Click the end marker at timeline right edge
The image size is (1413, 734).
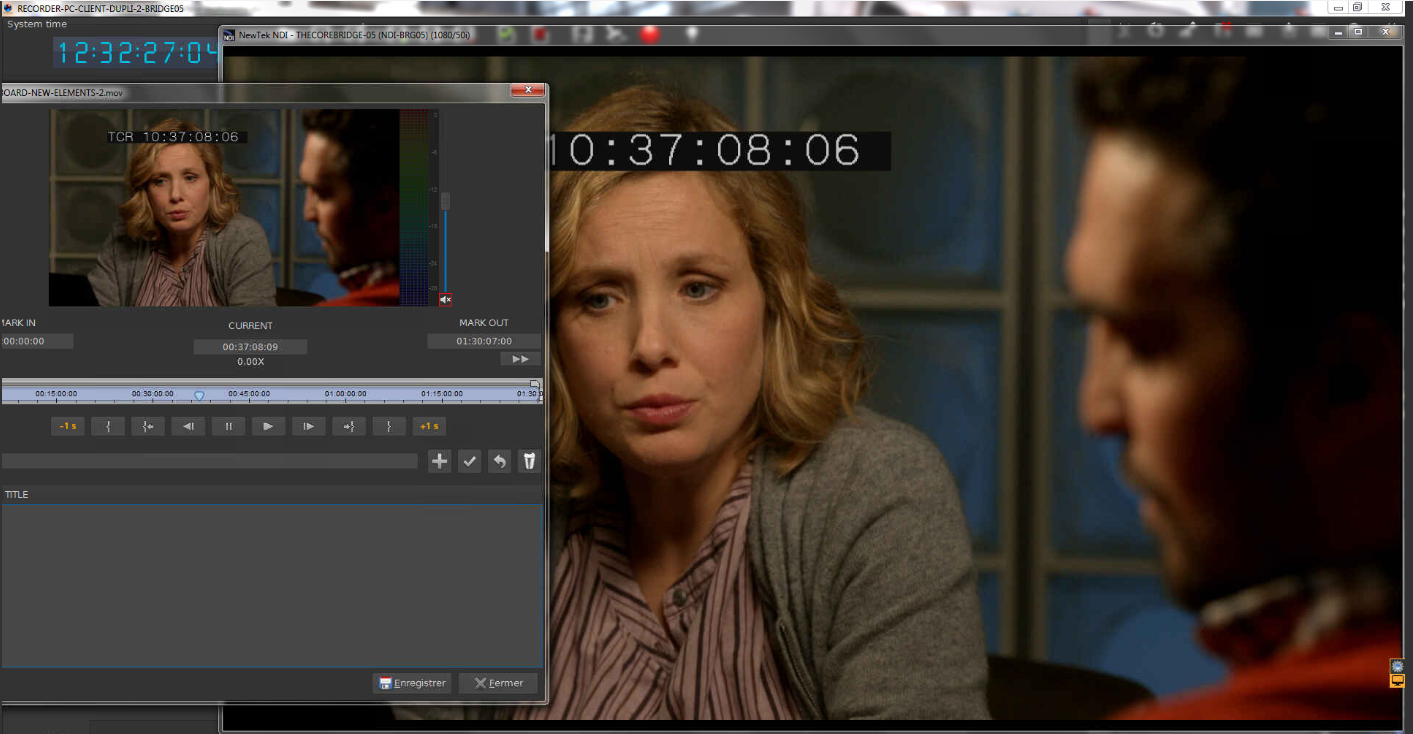(535, 384)
